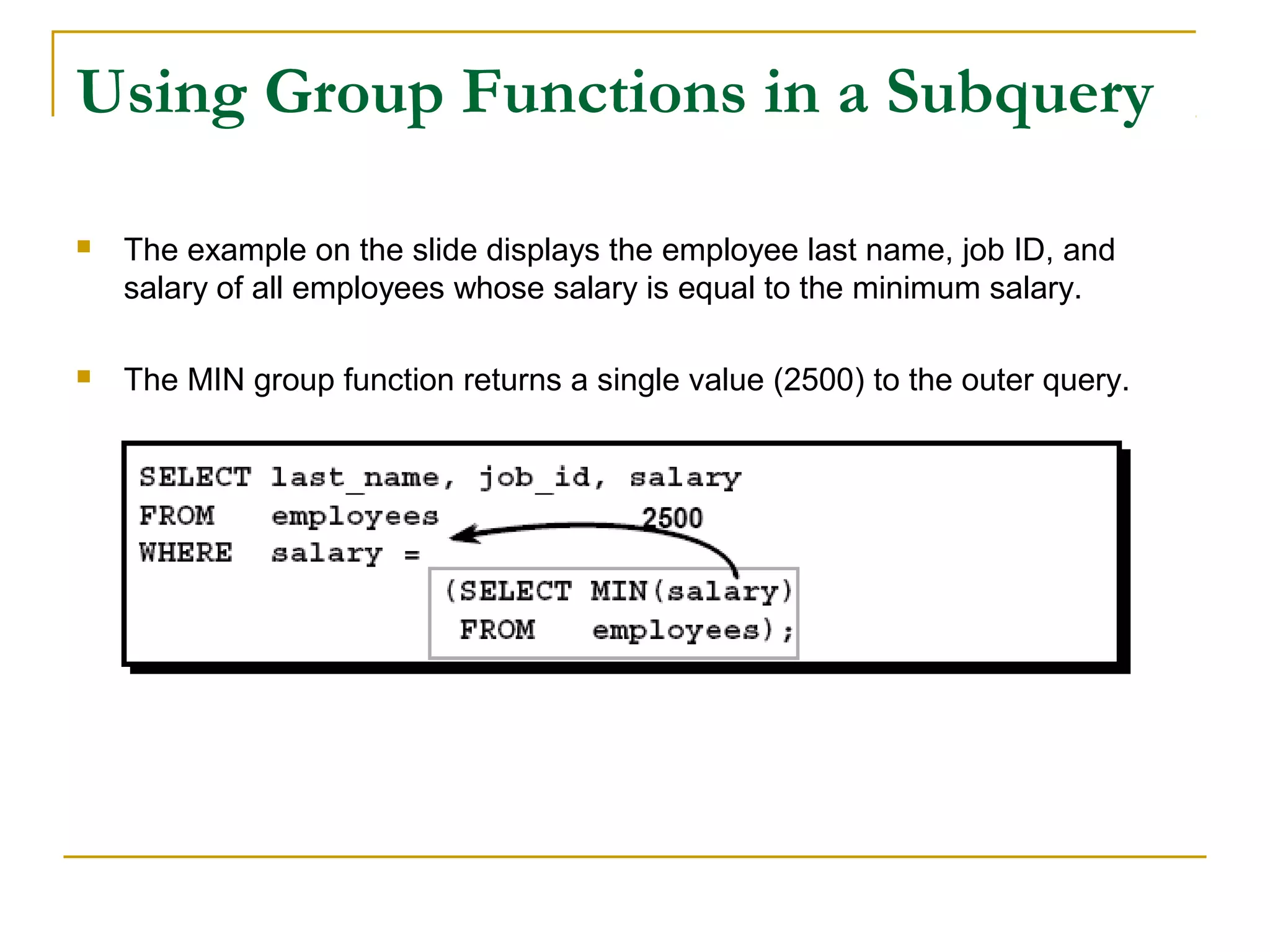Click the equals sign after 'salary'

pyautogui.click(x=412, y=555)
